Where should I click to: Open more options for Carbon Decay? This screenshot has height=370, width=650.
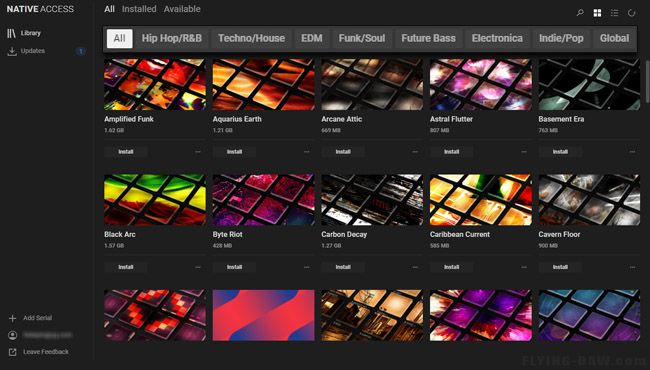click(x=415, y=267)
